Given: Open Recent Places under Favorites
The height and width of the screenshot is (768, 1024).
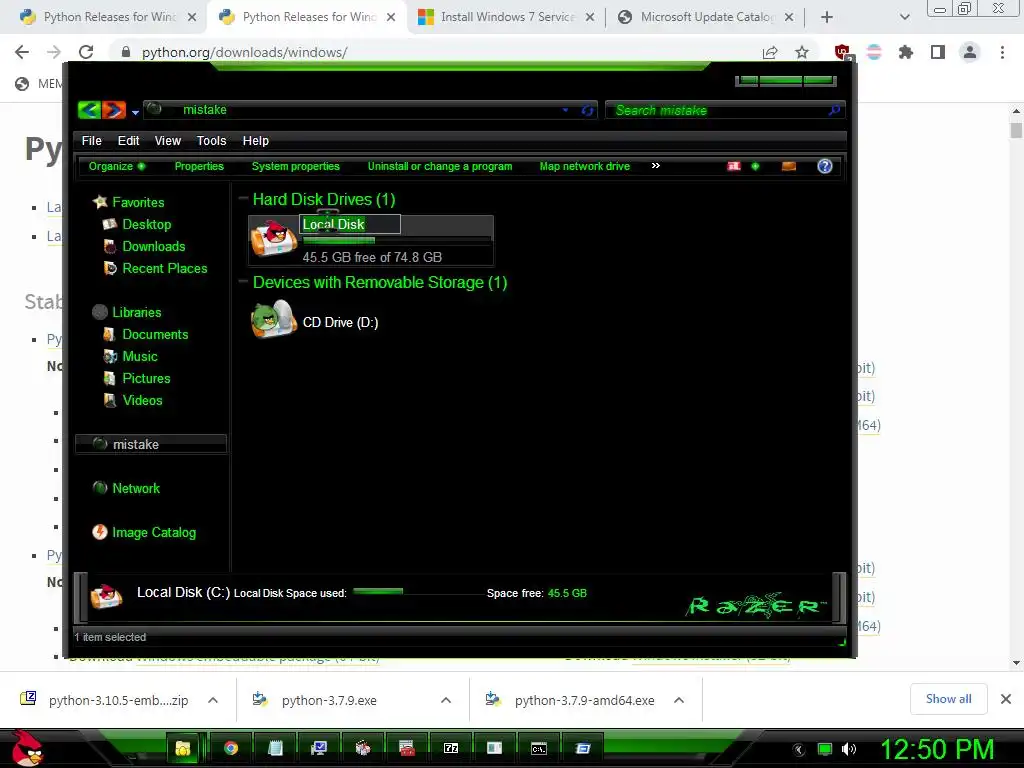Looking at the screenshot, I should (x=165, y=268).
